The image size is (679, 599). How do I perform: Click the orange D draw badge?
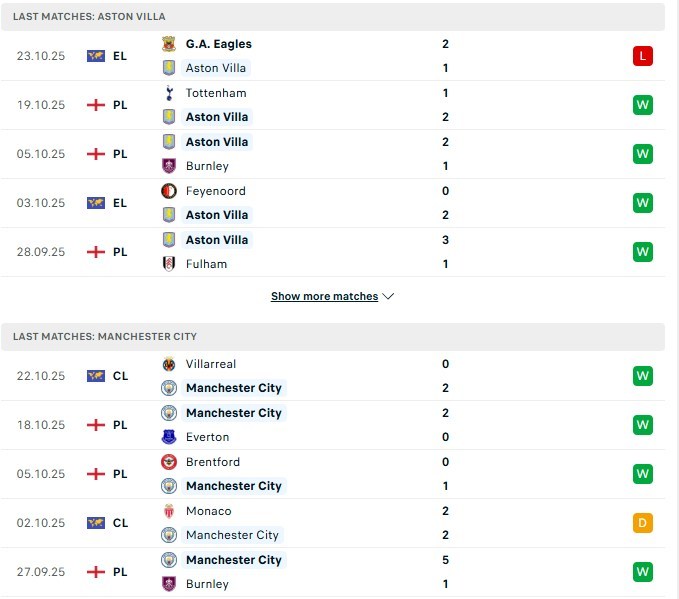(x=643, y=523)
